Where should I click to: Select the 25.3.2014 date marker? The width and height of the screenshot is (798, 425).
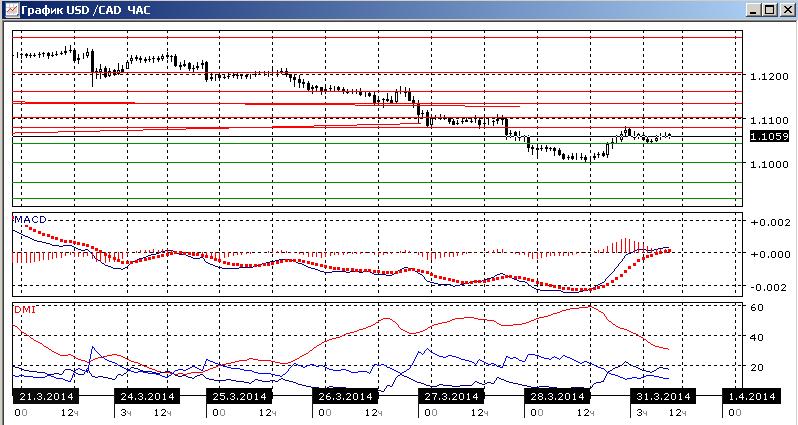pos(239,396)
